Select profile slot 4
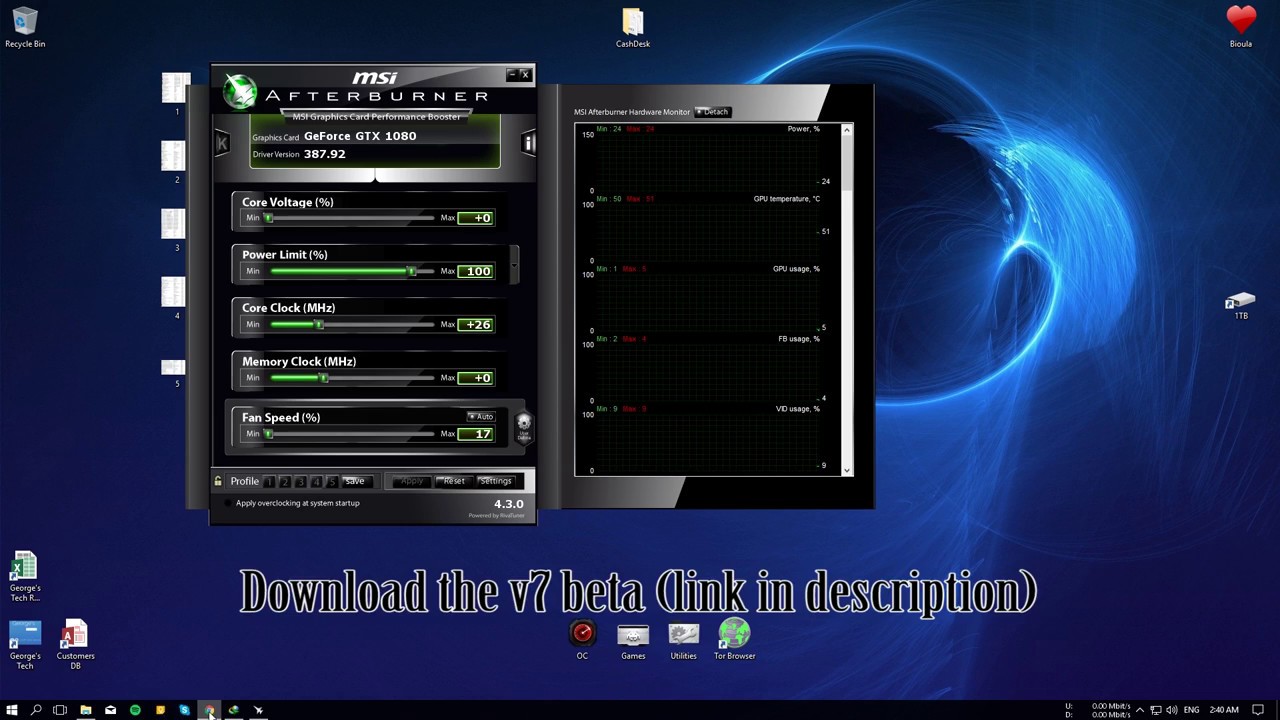This screenshot has width=1280, height=720. click(316, 481)
